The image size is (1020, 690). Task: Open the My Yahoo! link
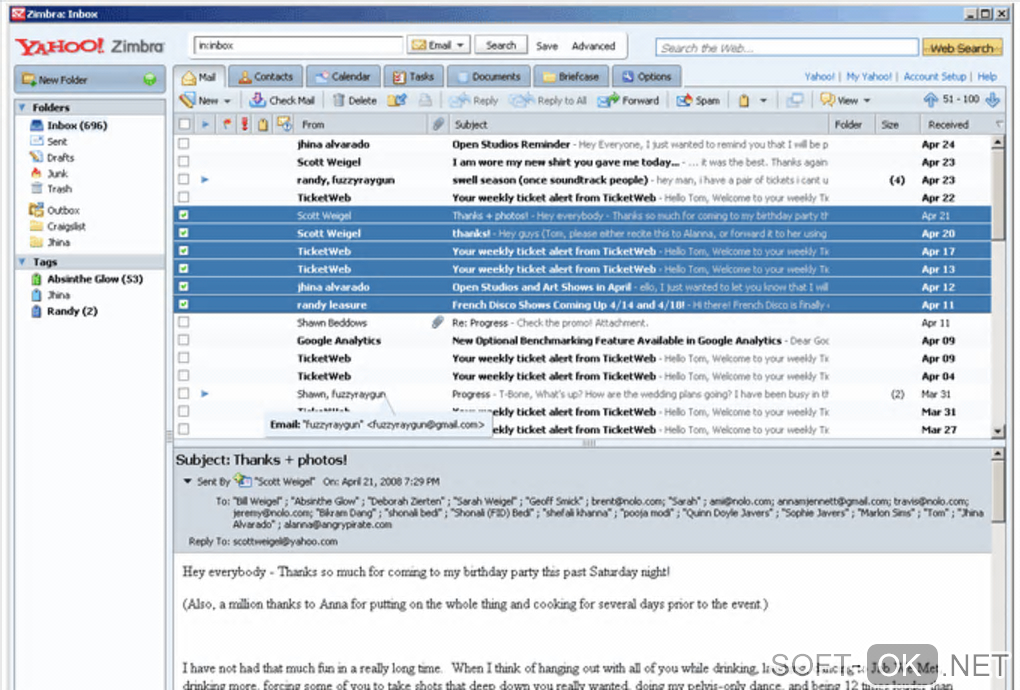click(868, 77)
